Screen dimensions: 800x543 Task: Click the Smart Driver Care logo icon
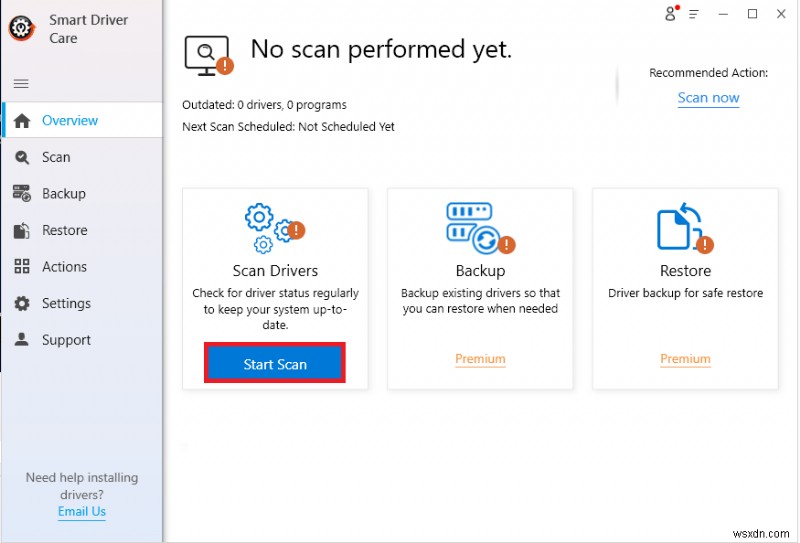tap(20, 29)
